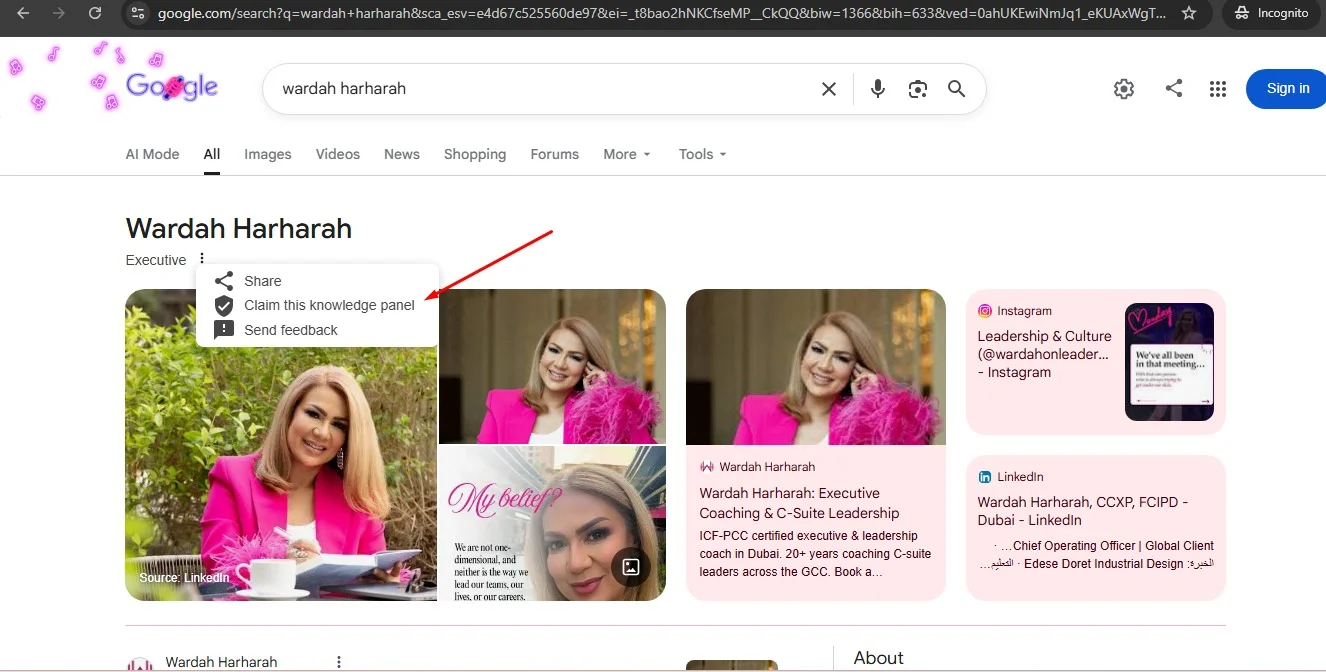
Task: Reload the page with the refresh icon
Action: [x=95, y=13]
